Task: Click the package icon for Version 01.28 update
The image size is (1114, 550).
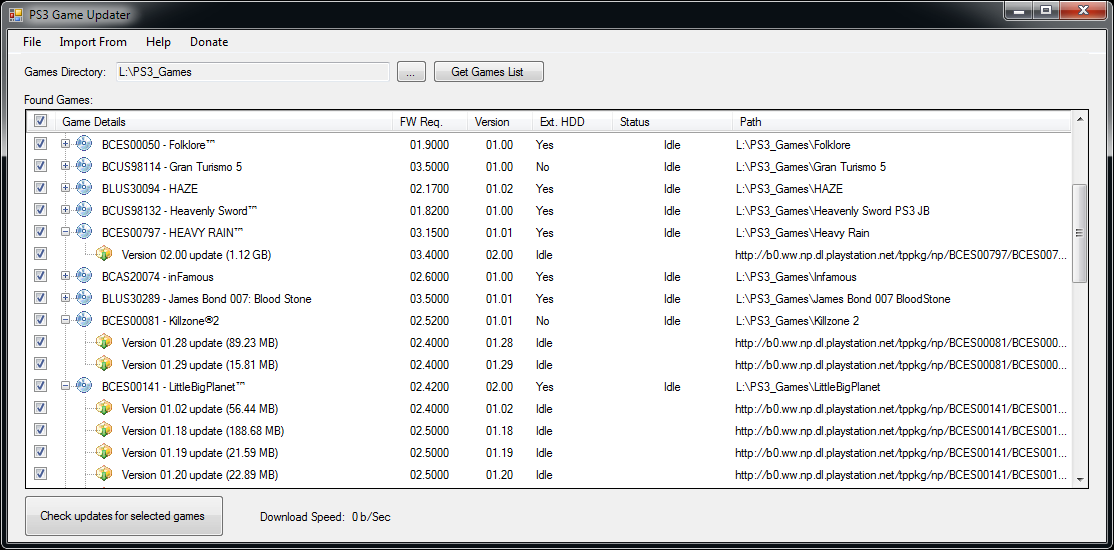Action: pos(104,343)
